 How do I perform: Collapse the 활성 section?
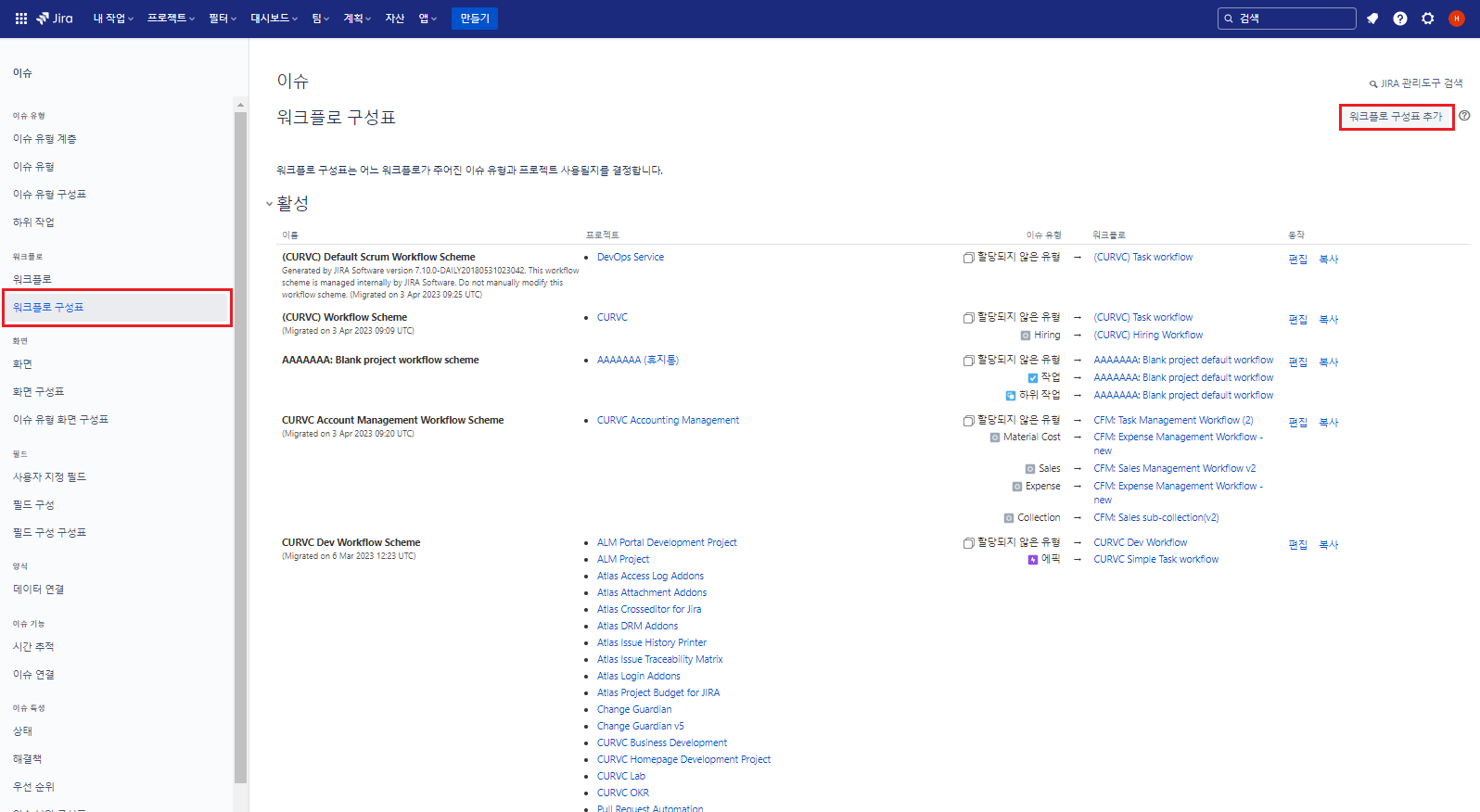coord(270,204)
